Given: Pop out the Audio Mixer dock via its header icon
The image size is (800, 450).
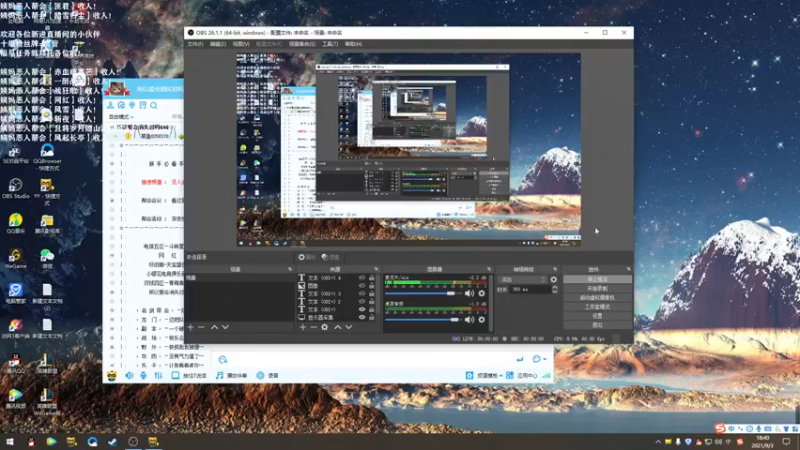Looking at the screenshot, I should coord(489,269).
